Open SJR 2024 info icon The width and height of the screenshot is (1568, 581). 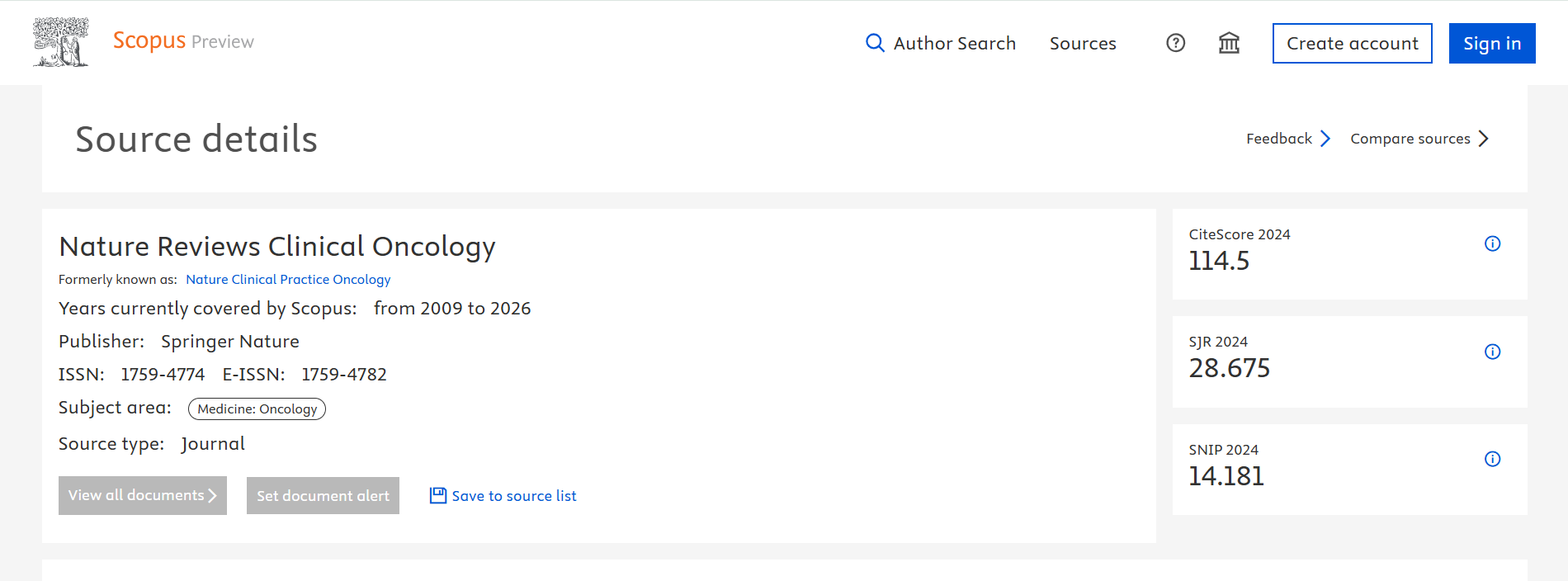coord(1492,352)
